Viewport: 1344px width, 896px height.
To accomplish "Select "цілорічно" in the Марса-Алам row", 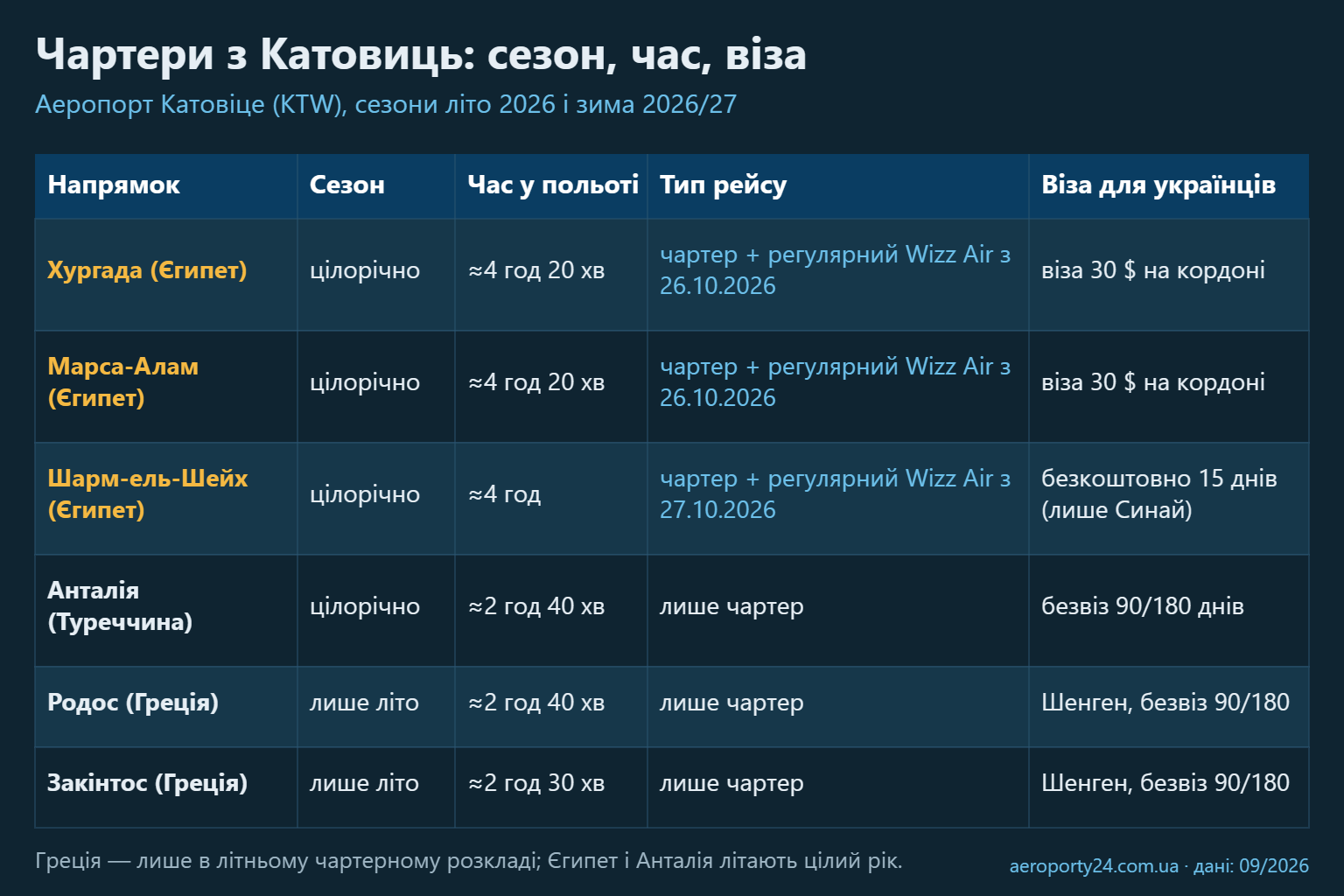I will (365, 382).
